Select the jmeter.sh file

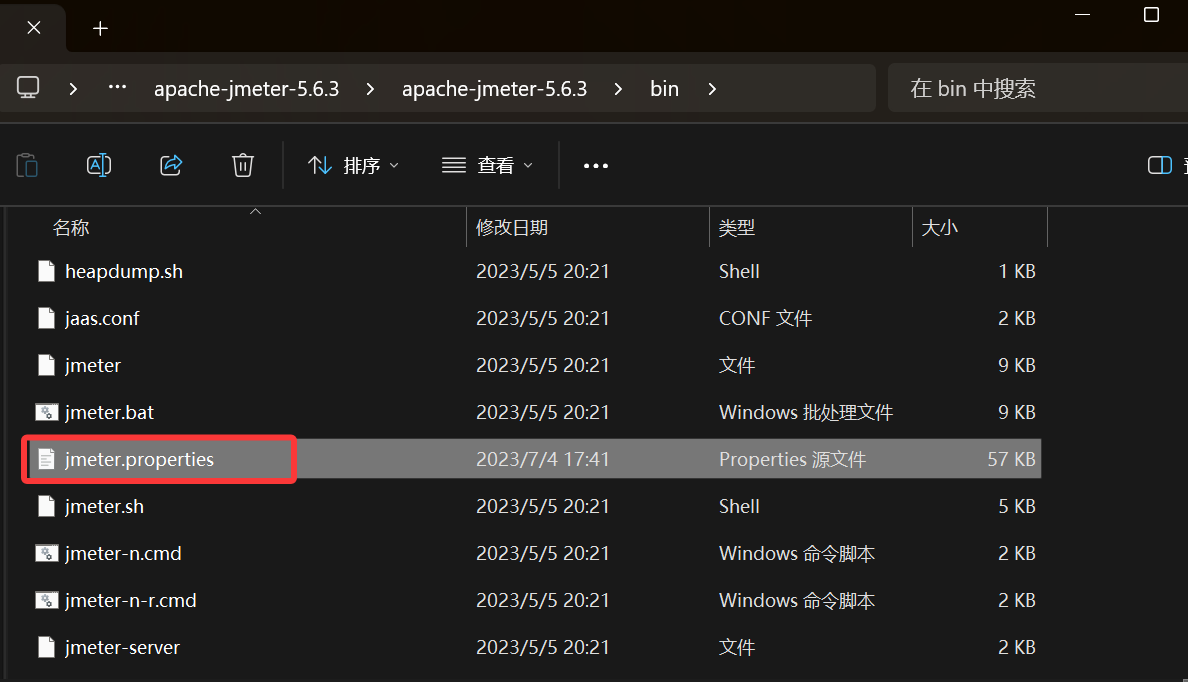tap(104, 506)
